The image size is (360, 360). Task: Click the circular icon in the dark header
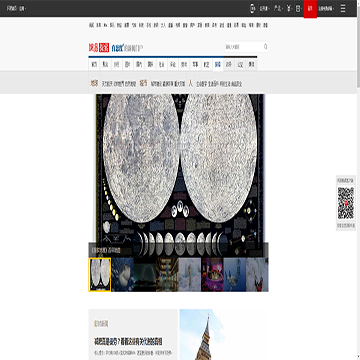click(x=252, y=9)
